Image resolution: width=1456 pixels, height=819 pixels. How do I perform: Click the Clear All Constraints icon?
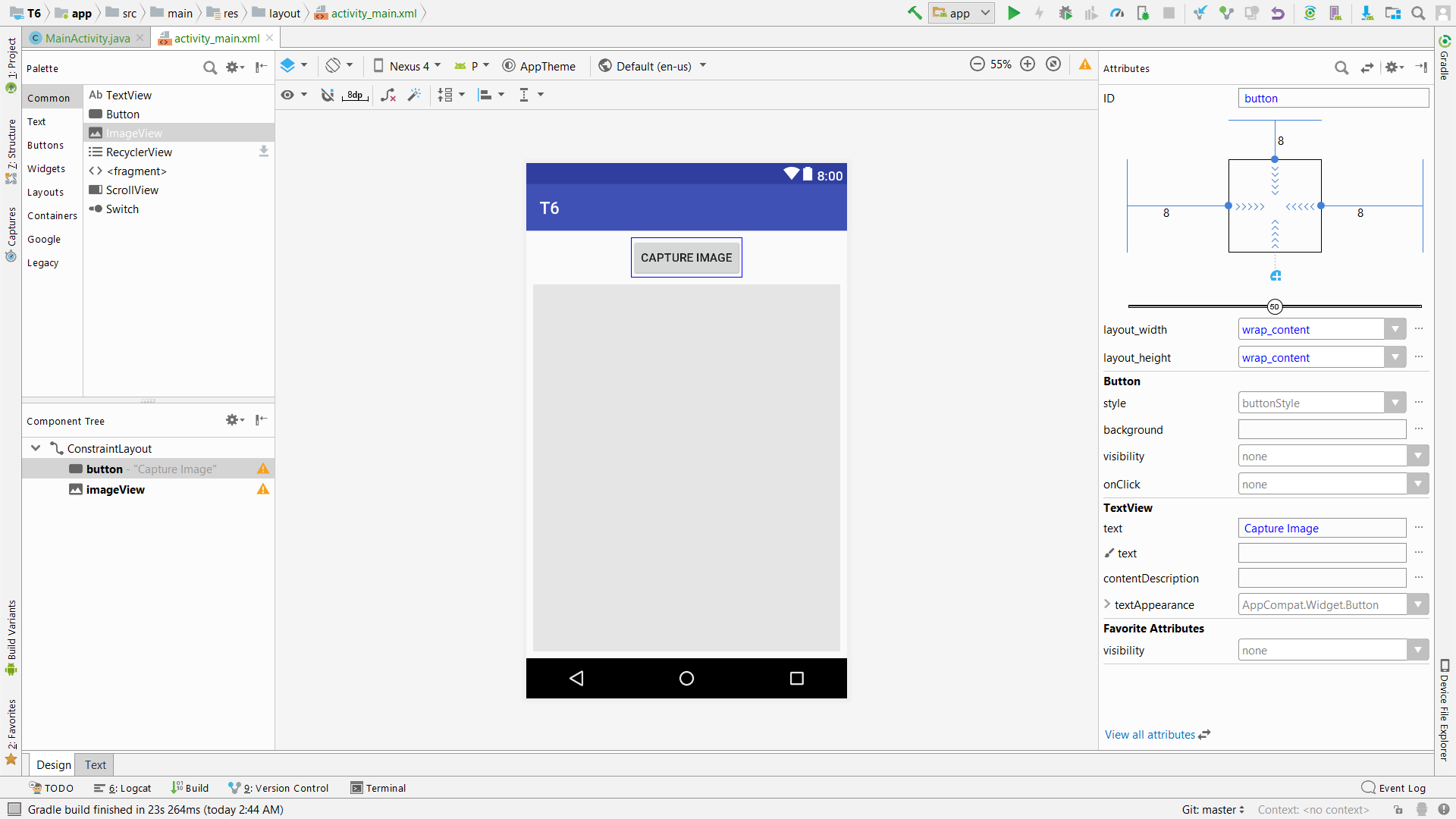coord(388,95)
